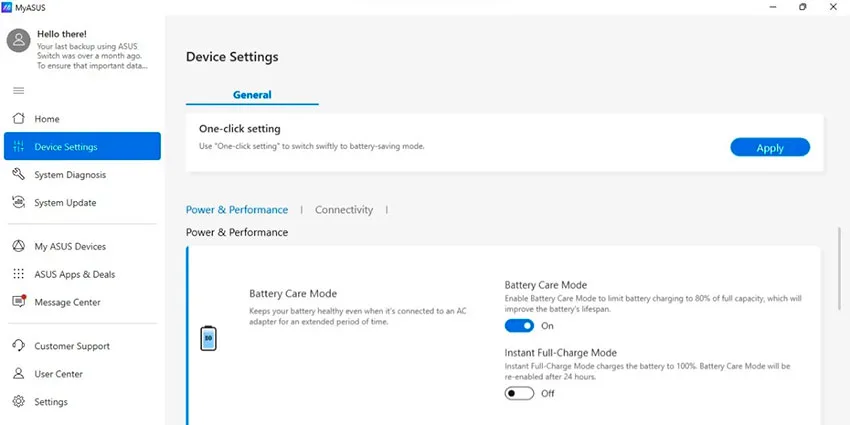850x425 pixels.
Task: Select the Connectivity section tab
Action: point(344,210)
